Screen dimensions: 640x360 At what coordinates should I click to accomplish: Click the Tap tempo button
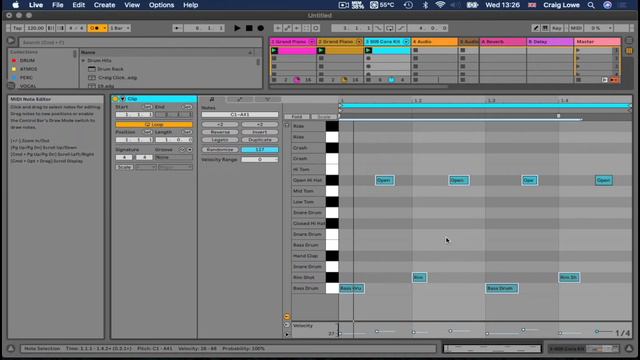(17, 28)
